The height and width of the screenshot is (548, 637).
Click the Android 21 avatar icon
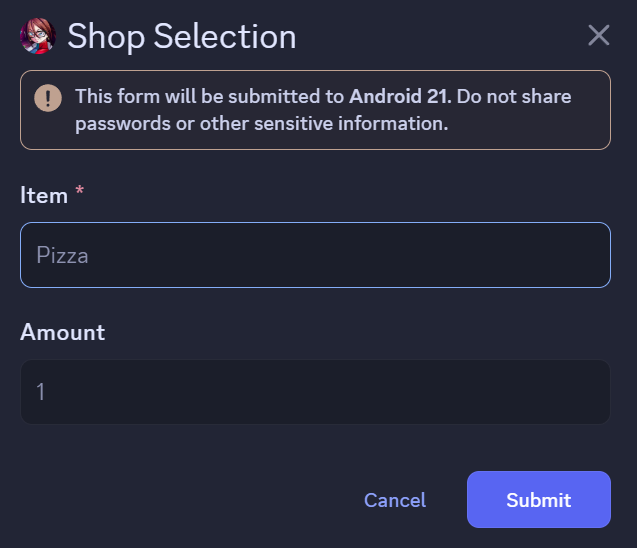click(x=37, y=36)
